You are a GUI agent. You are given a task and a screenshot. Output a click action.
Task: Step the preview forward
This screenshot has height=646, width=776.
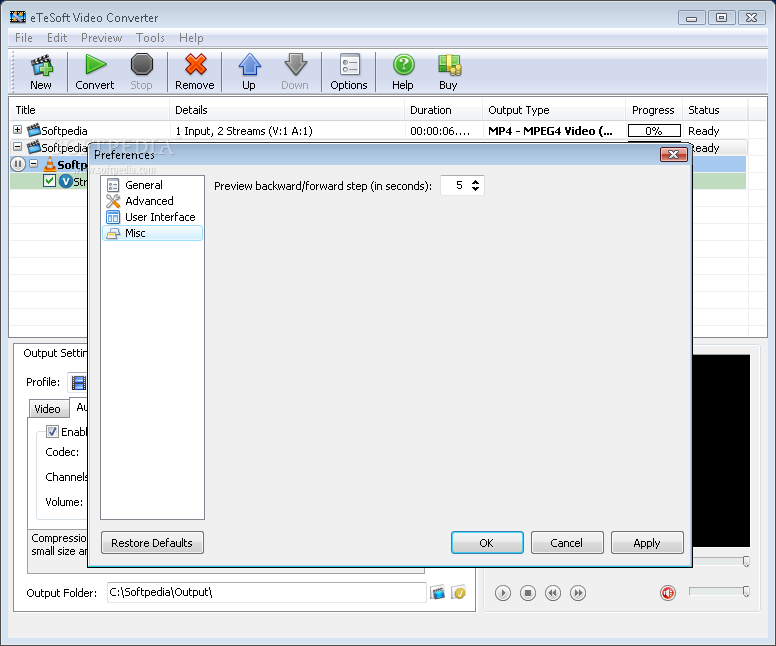click(578, 593)
